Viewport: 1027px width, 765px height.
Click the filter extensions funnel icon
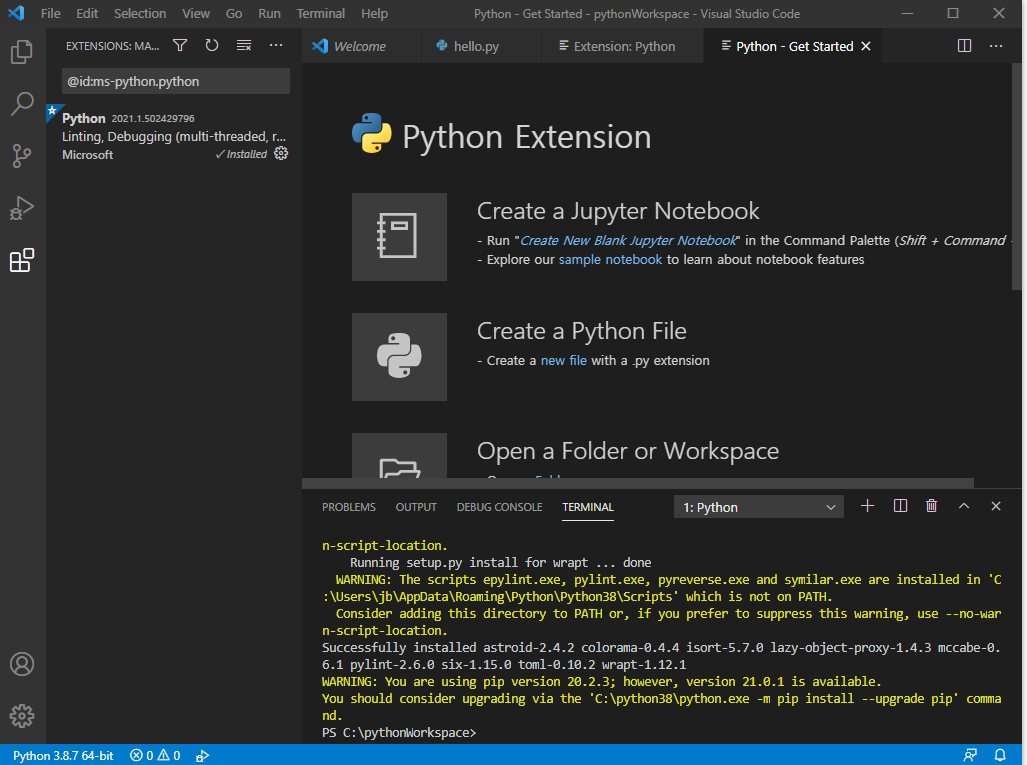click(x=180, y=45)
